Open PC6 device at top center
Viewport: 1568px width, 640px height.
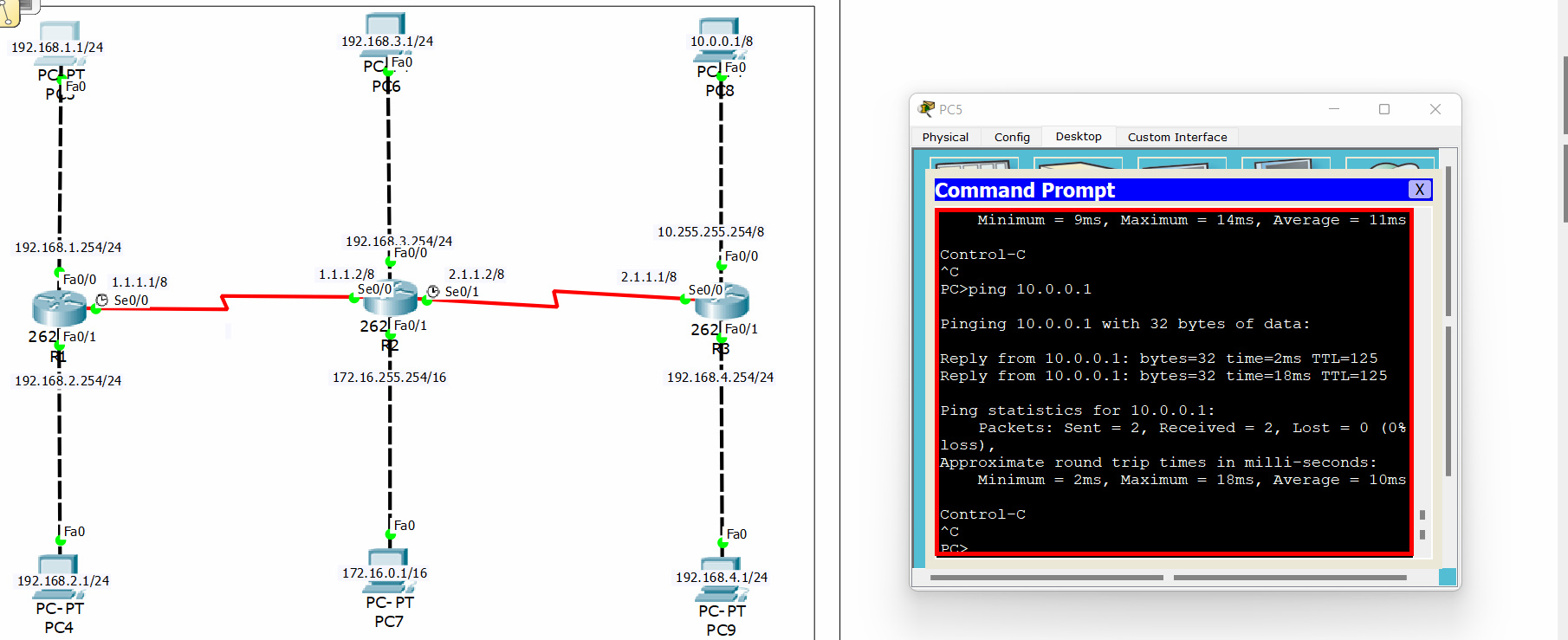[386, 36]
